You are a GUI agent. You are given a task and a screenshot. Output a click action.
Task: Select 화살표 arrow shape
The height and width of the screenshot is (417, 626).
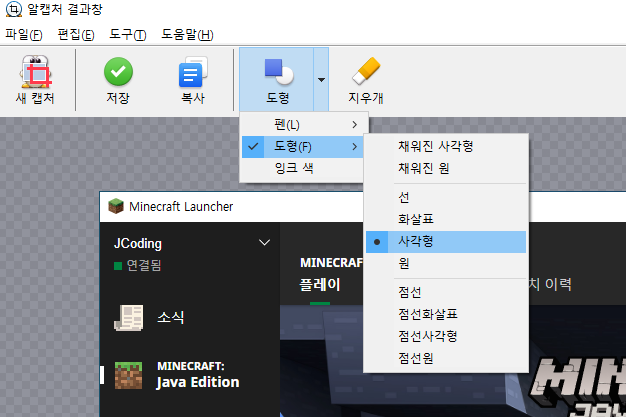point(446,219)
